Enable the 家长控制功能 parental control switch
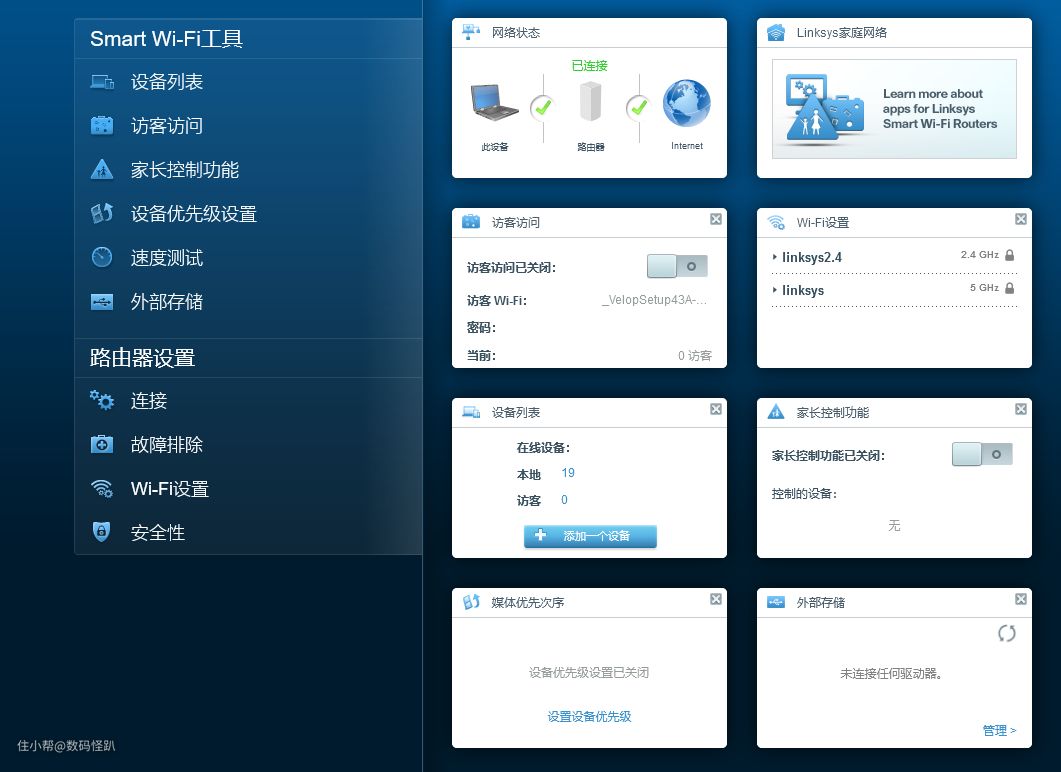This screenshot has height=772, width=1061. point(982,455)
